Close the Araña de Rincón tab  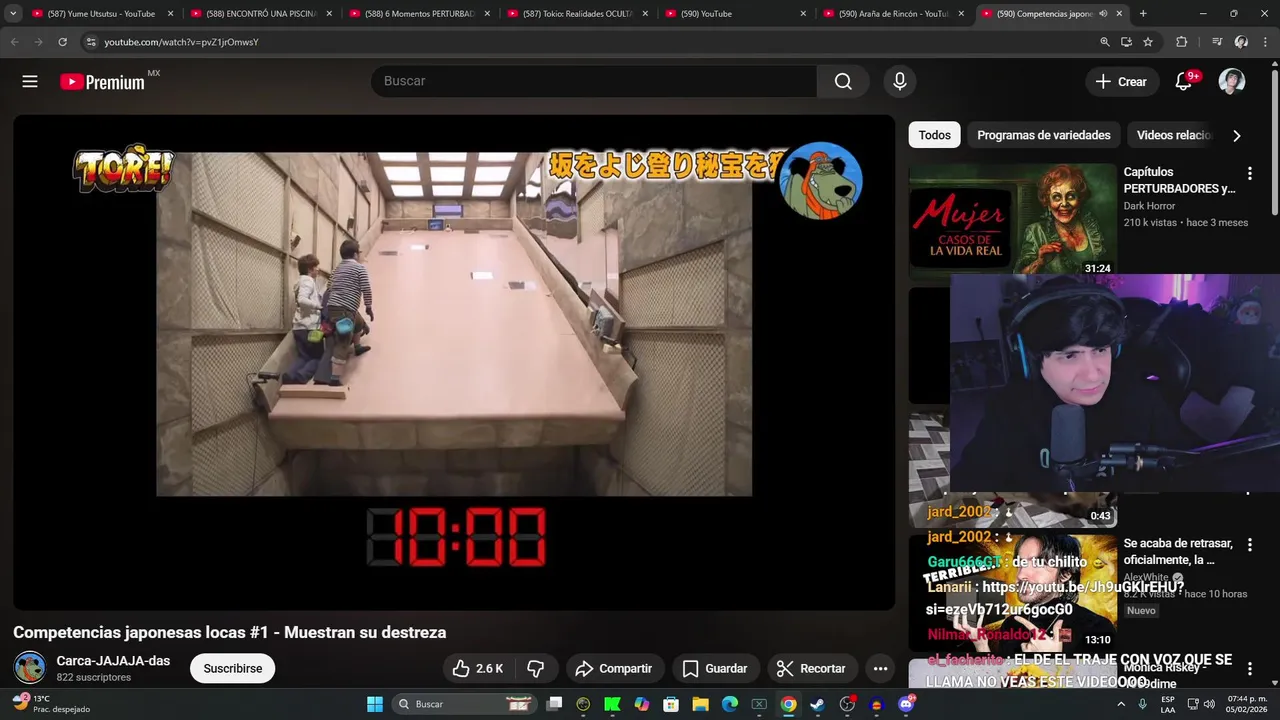coord(961,14)
